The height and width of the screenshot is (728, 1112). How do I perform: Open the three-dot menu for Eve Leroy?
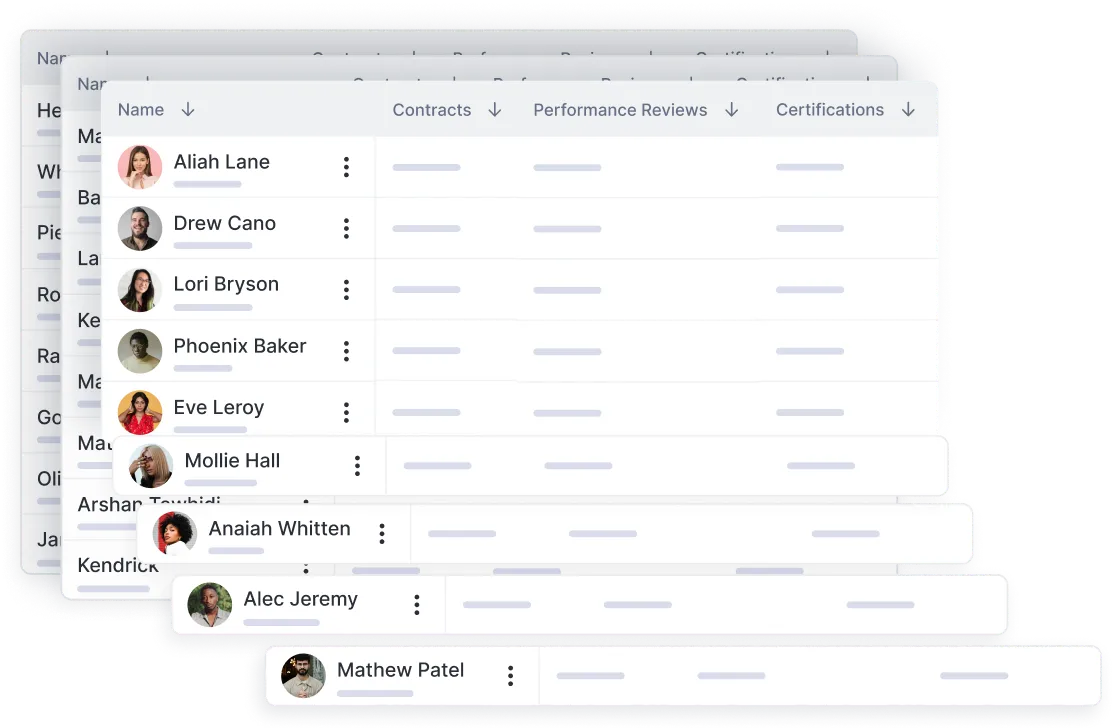point(346,412)
